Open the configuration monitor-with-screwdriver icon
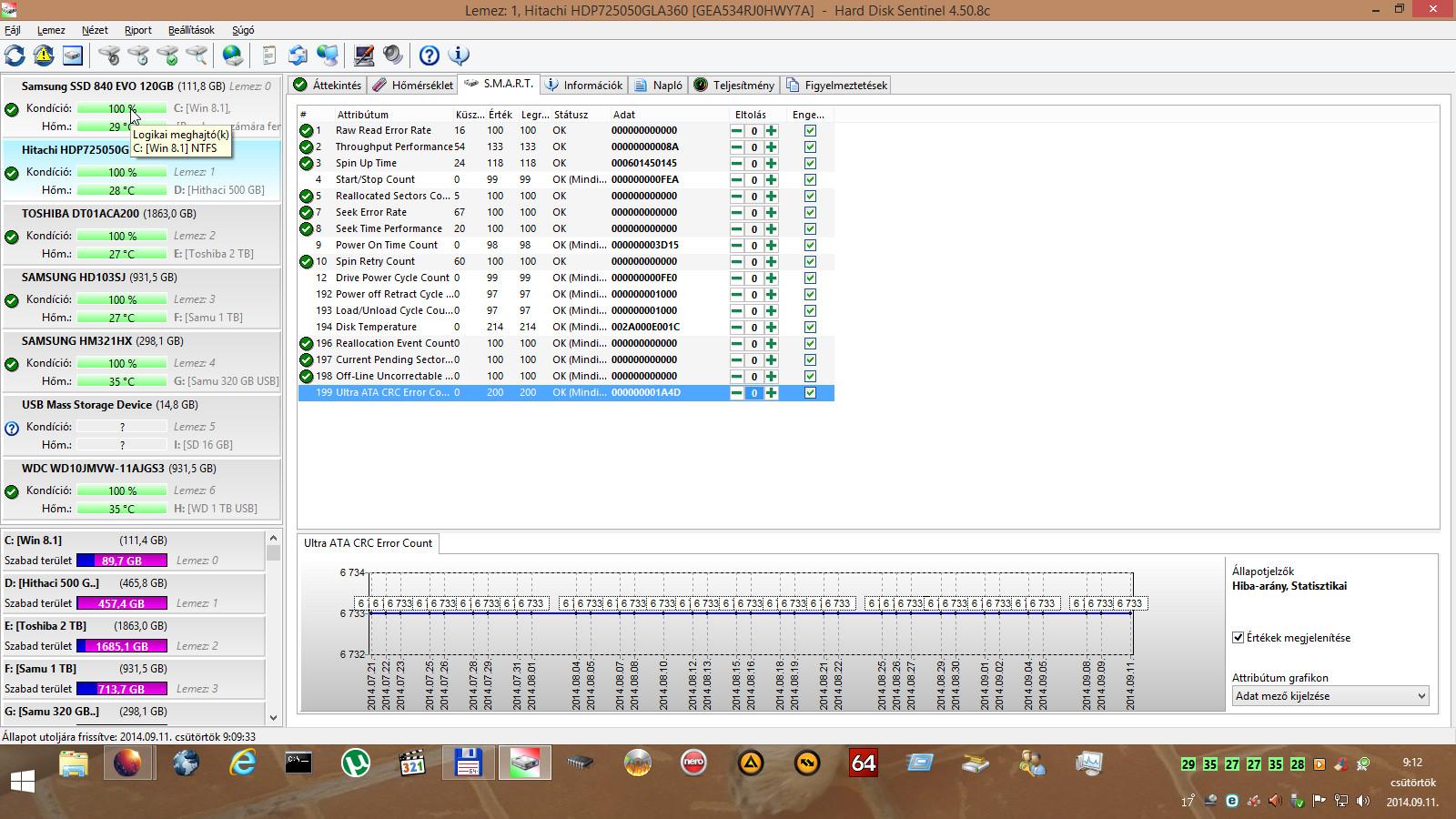 click(364, 56)
